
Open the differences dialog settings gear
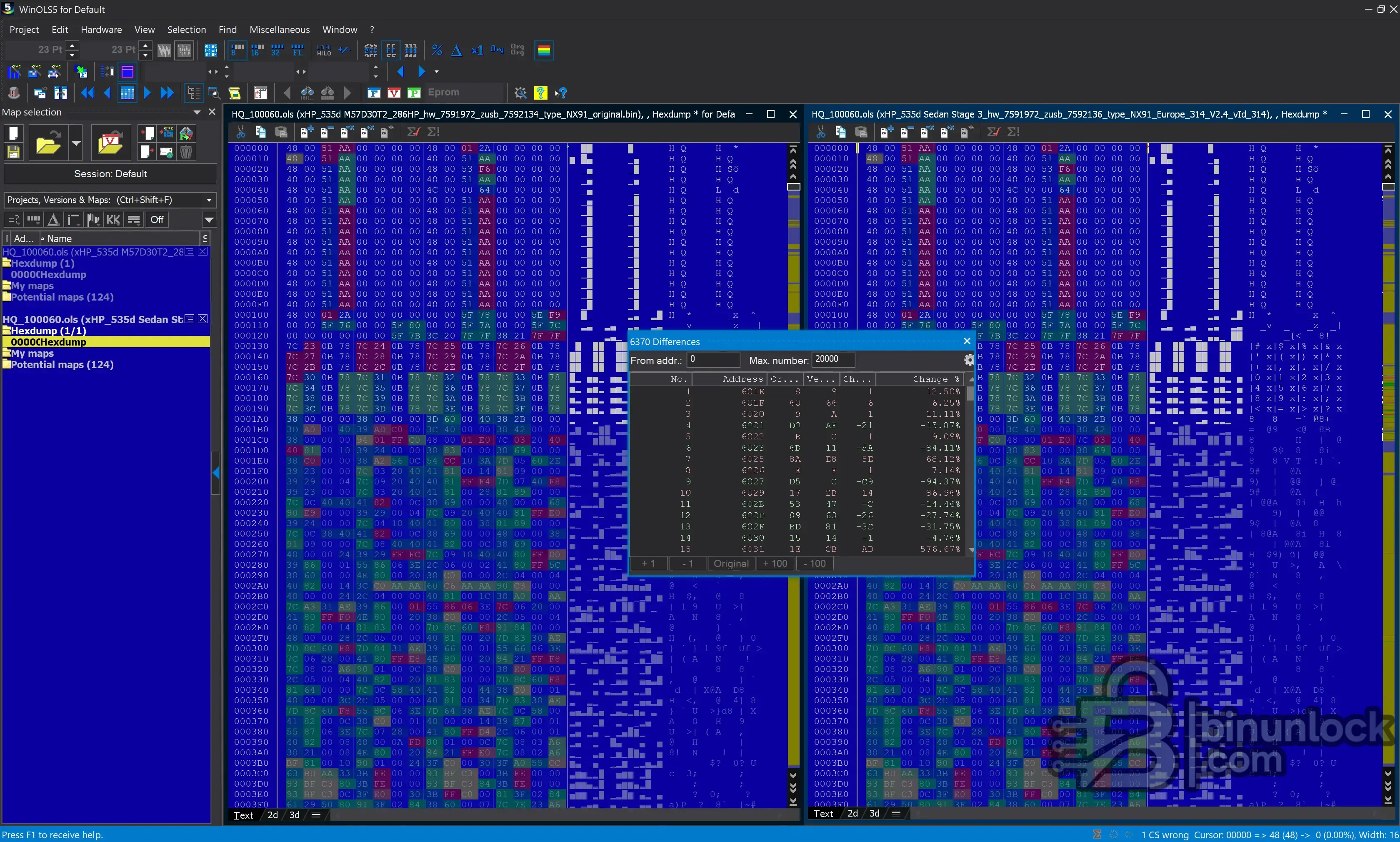[968, 360]
